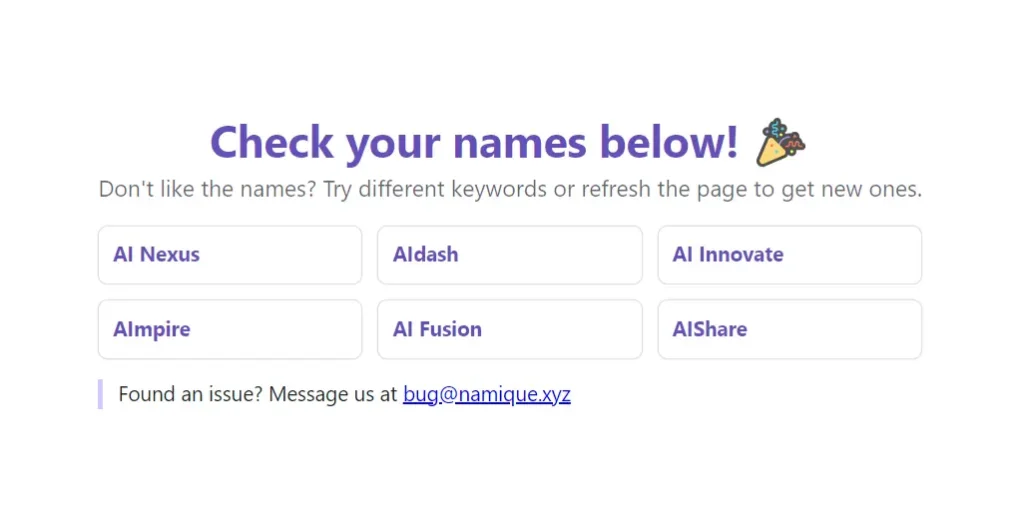
Task: Click the "Found an issue?" text
Action: tap(190, 394)
